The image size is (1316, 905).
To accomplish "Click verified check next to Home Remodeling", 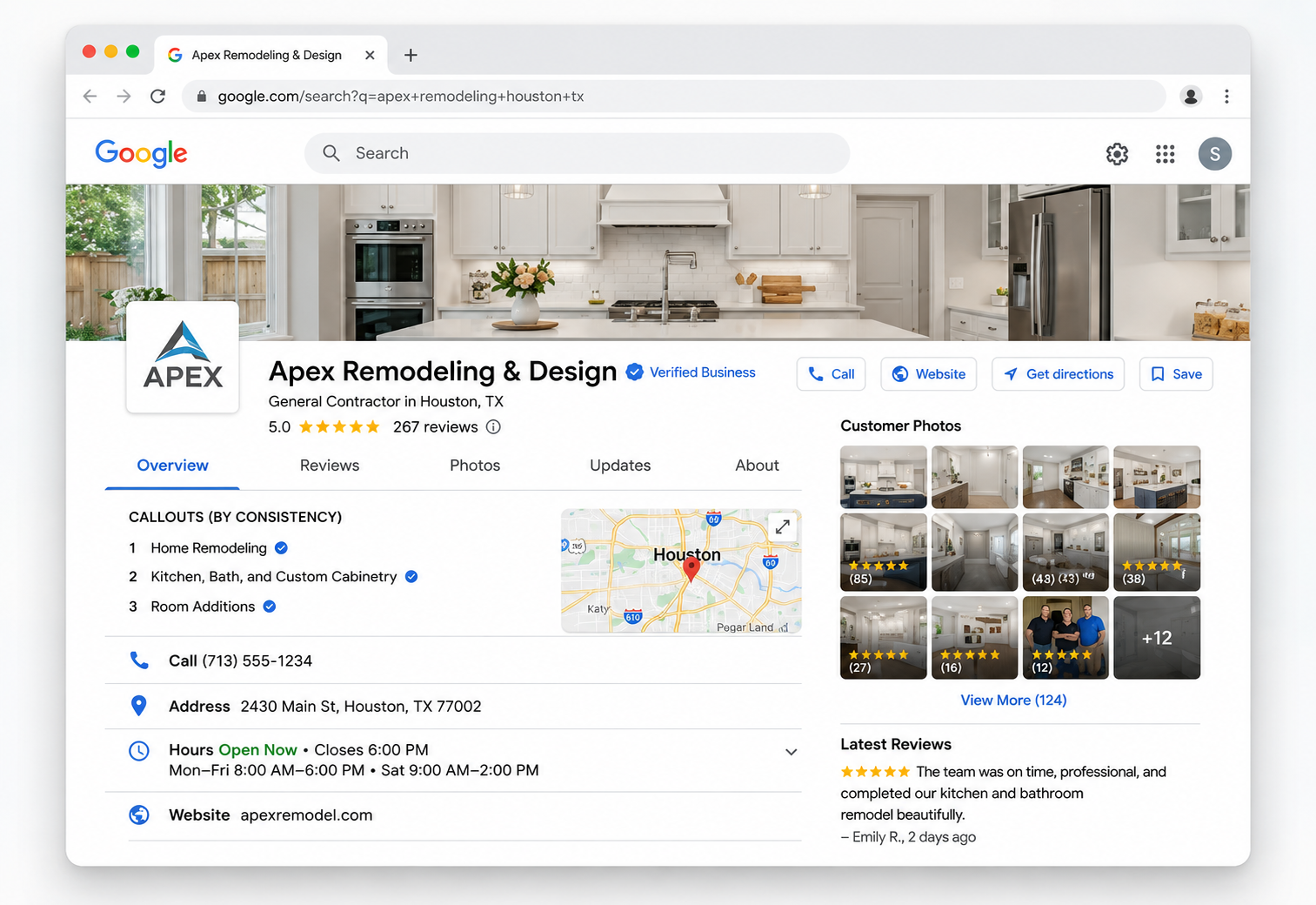I will pyautogui.click(x=281, y=548).
